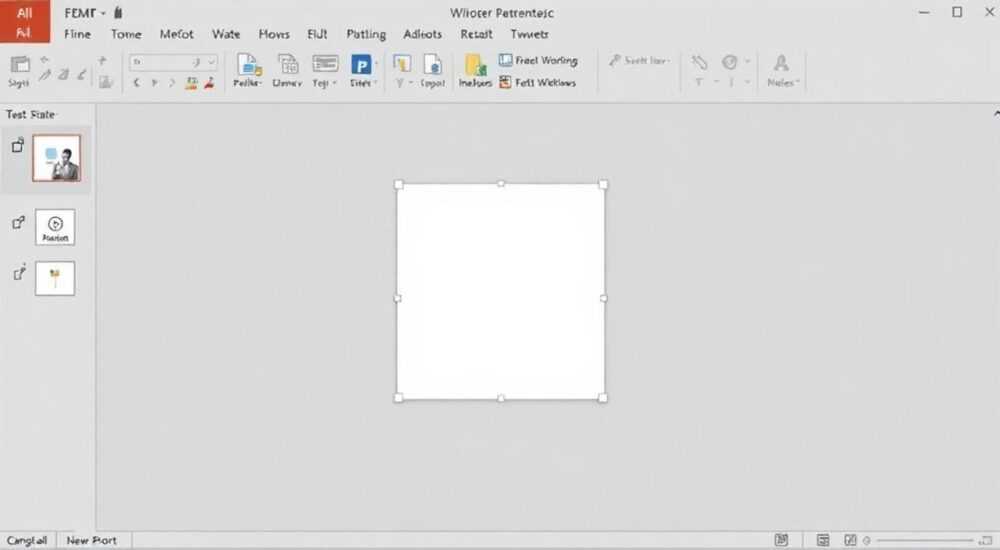Image resolution: width=1000 pixels, height=550 pixels.
Task: Click the Llemey layout icon
Action: click(x=288, y=65)
